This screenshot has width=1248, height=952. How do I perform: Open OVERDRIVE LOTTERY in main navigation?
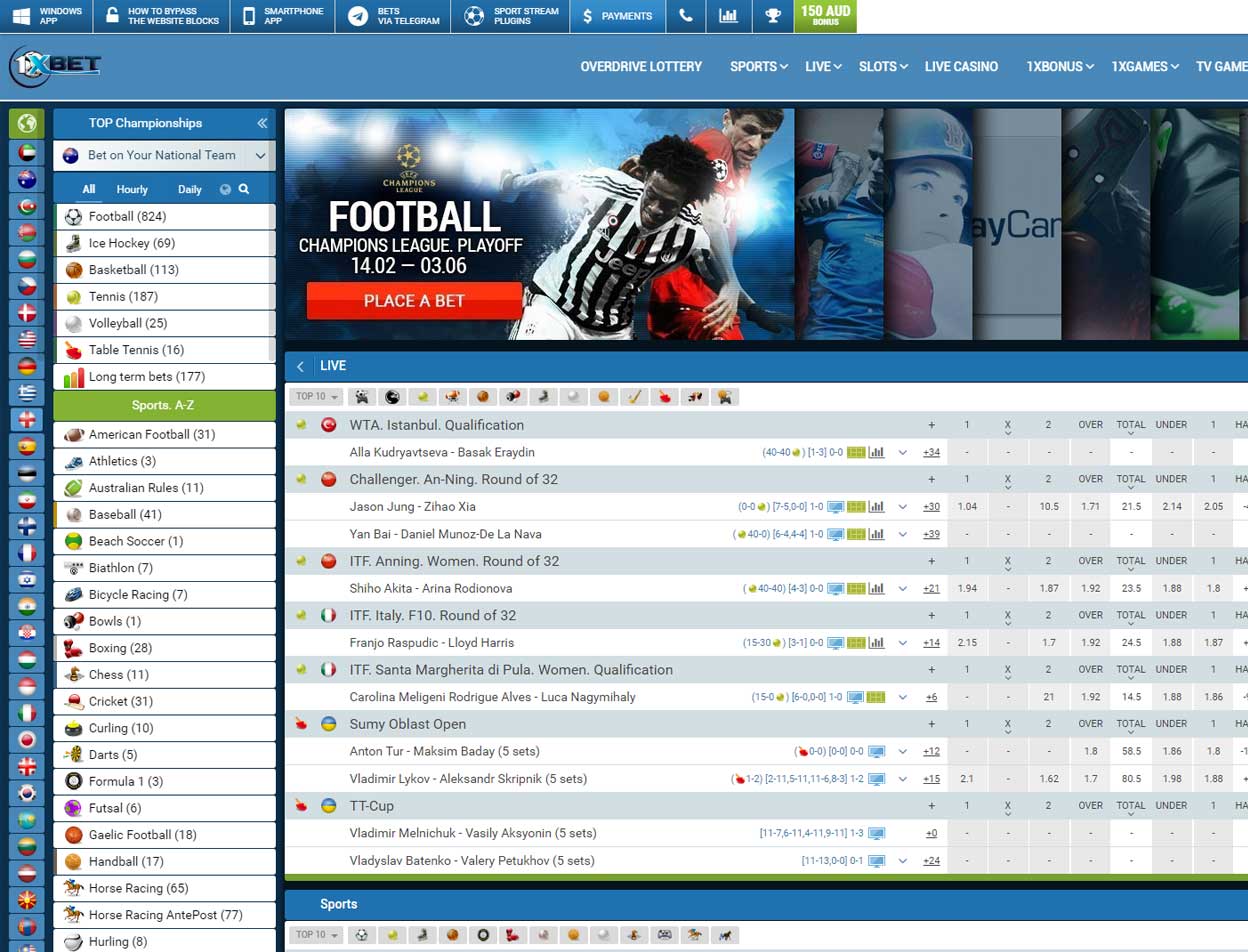[x=641, y=66]
